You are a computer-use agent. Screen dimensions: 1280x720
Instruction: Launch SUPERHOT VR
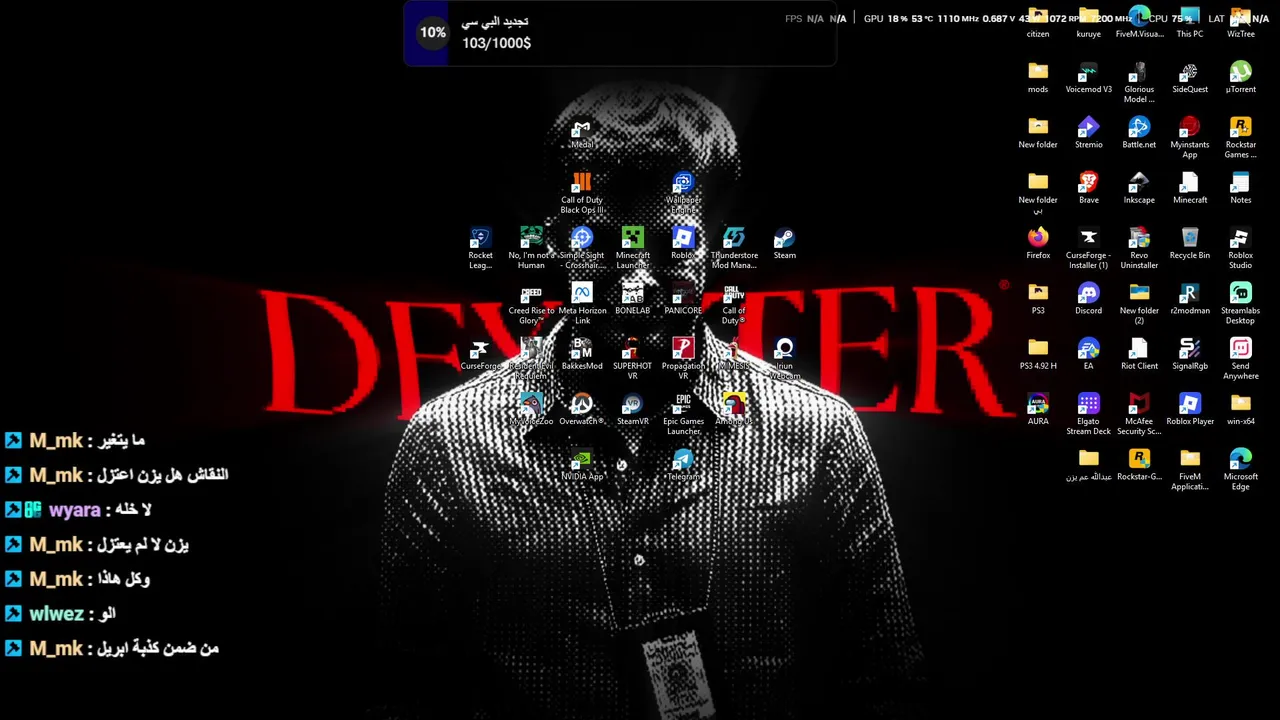pos(632,359)
